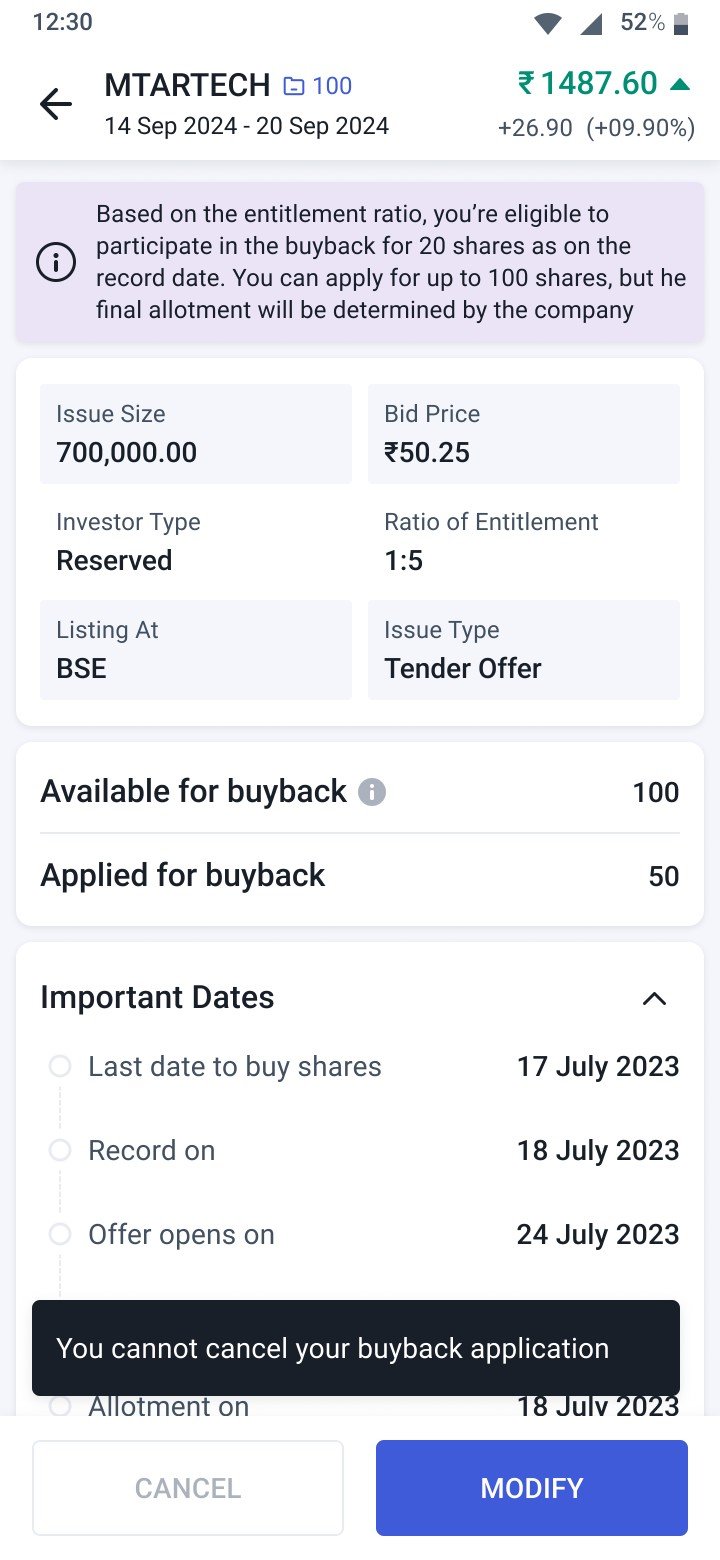The image size is (720, 1560).
Task: Select the 'Offer opens on' timeline marker
Action: (x=60, y=1234)
